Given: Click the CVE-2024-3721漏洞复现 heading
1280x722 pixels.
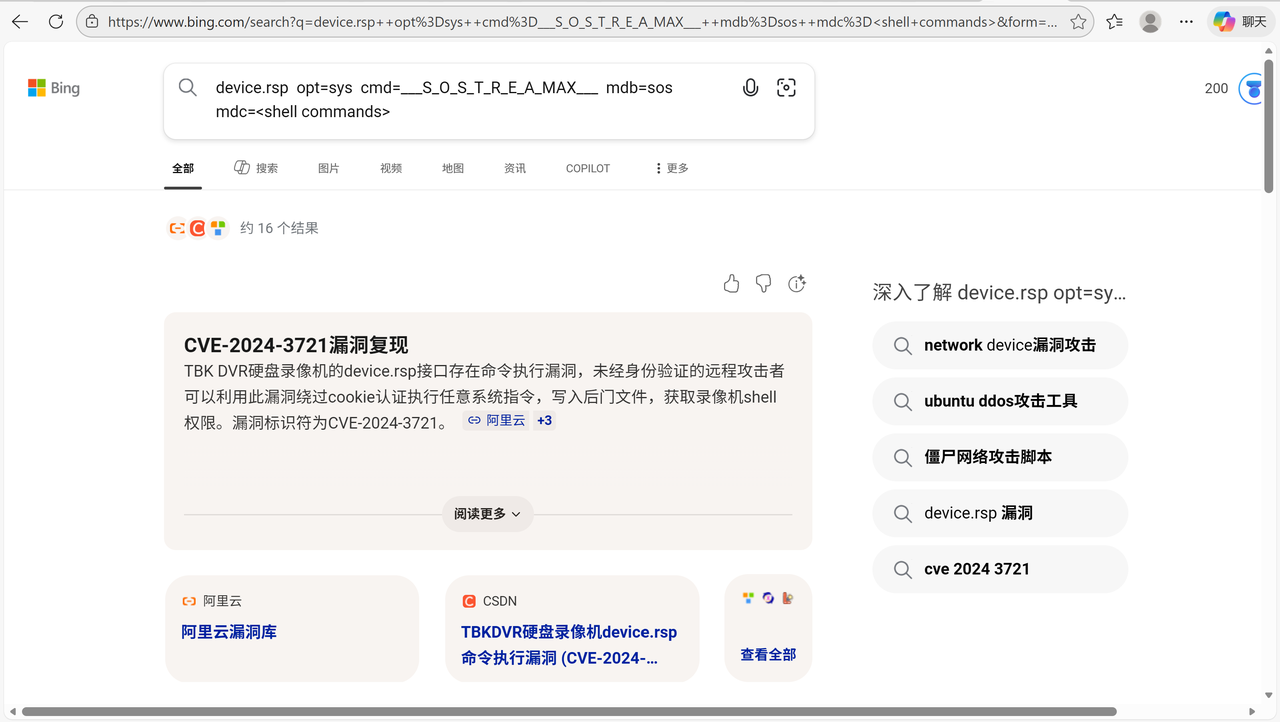Looking at the screenshot, I should point(296,346).
